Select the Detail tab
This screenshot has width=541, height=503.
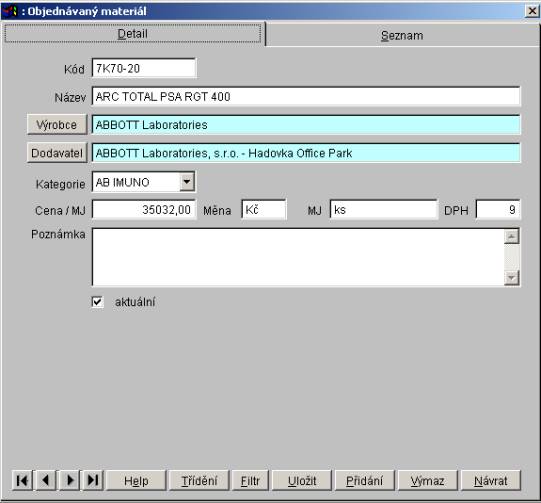pos(132,33)
